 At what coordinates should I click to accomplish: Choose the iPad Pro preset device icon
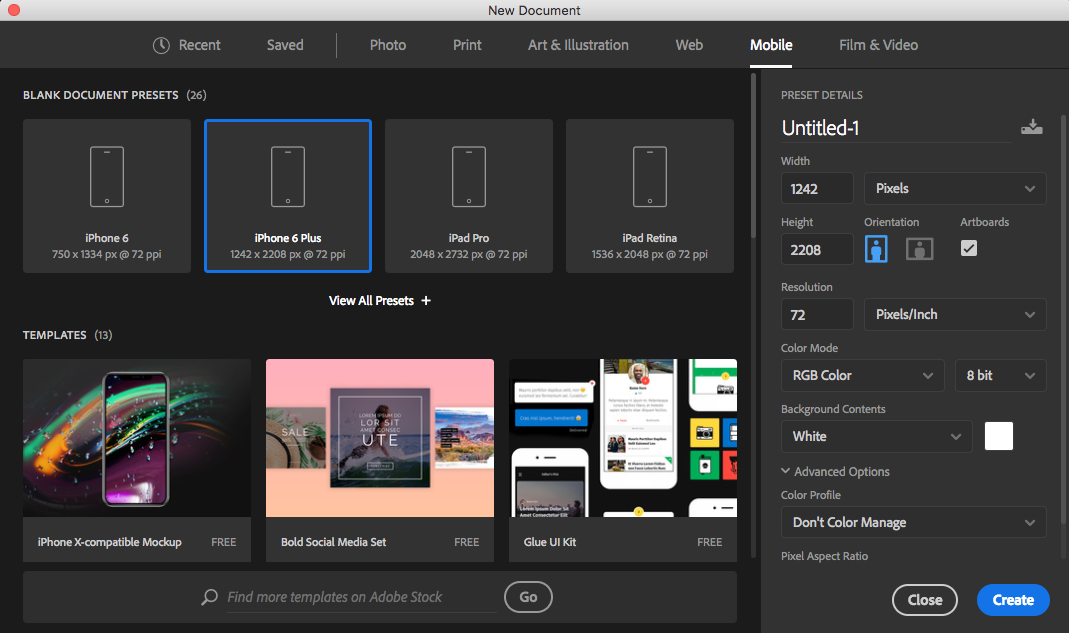click(469, 177)
